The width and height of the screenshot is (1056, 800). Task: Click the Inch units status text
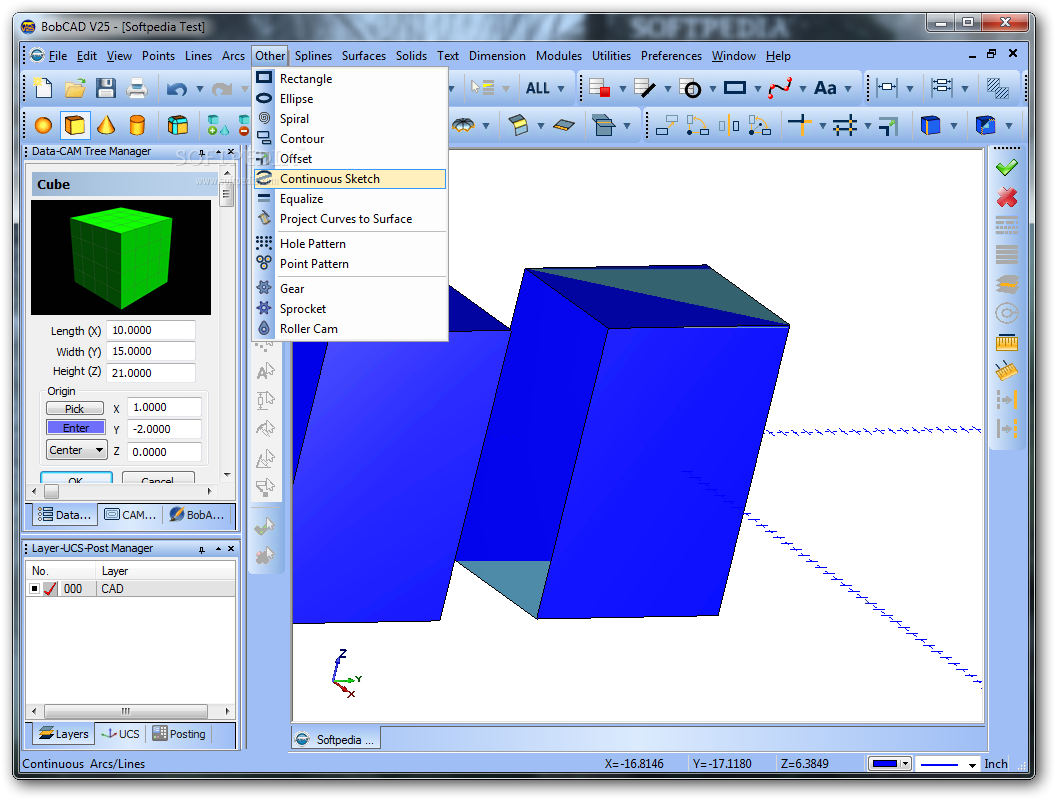pos(995,764)
